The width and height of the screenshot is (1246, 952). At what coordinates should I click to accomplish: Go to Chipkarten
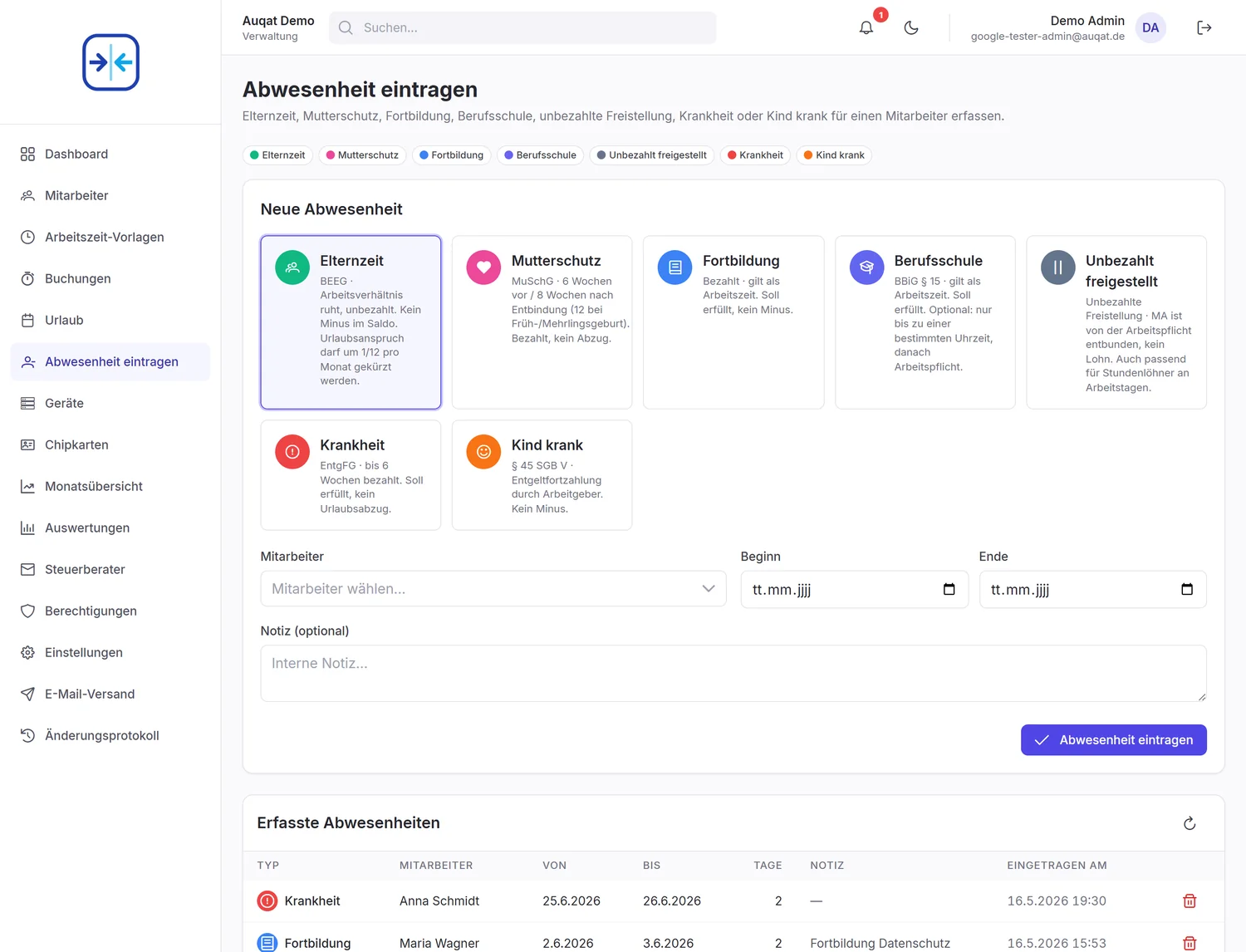[x=110, y=444]
